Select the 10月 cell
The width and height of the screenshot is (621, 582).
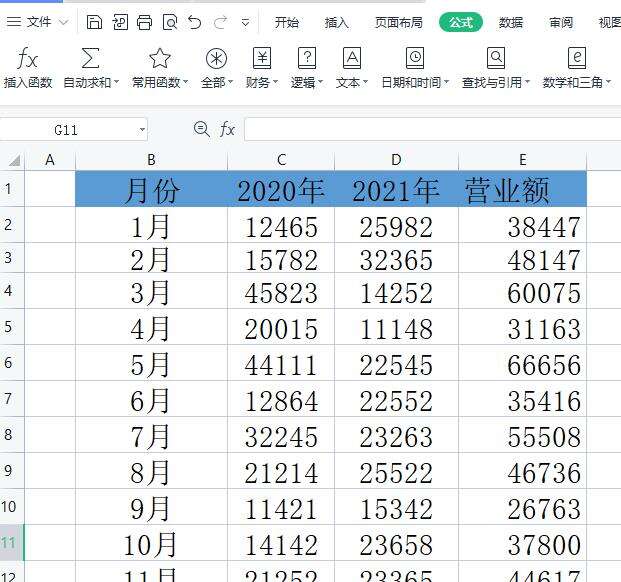(151, 542)
